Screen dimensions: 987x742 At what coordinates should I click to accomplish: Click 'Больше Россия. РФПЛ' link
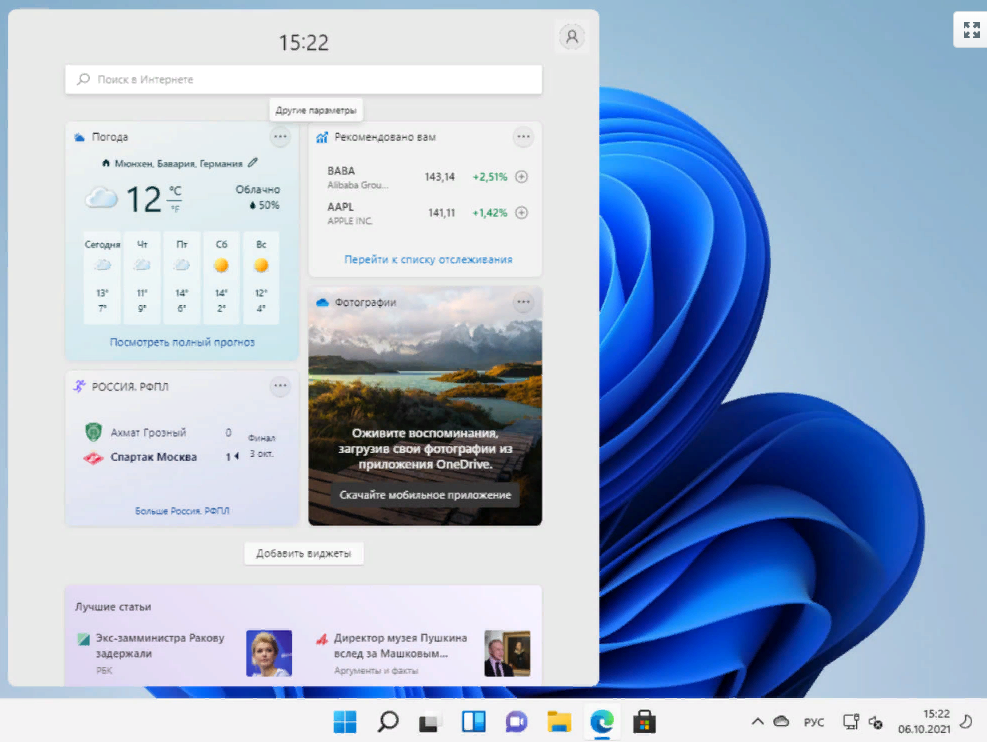click(x=182, y=510)
